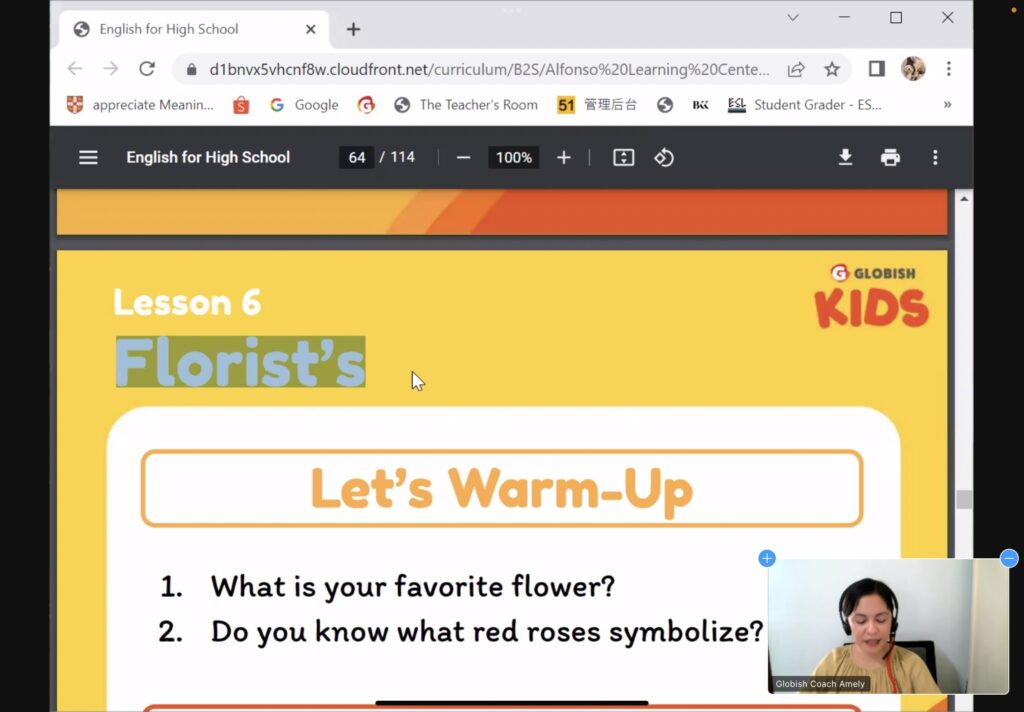1024x712 pixels.
Task: Open a new browser tab
Action: [x=353, y=29]
